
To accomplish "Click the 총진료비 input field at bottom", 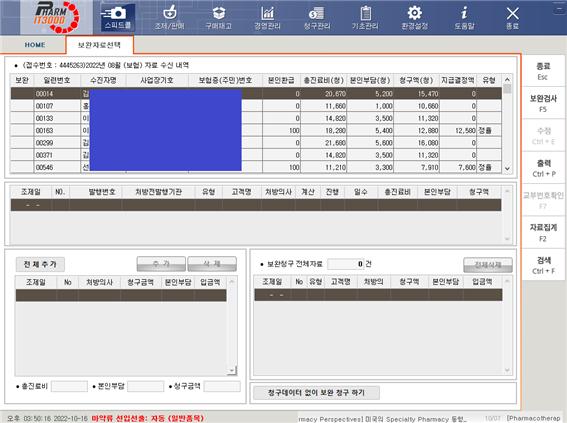I will point(69,386).
